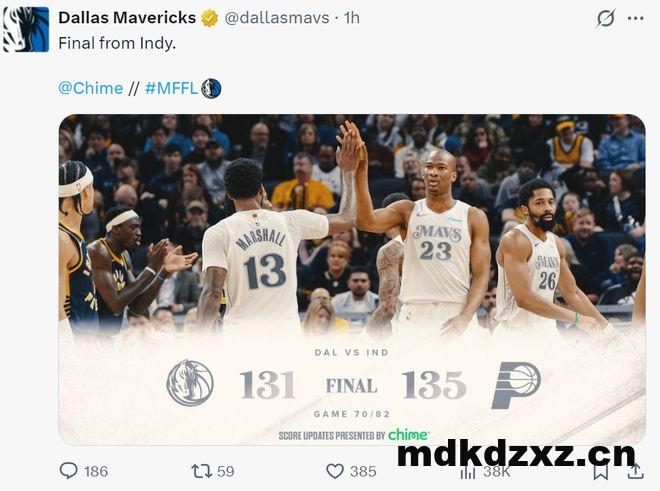Image resolution: width=660 pixels, height=491 pixels.
Task: Open the three-dot more options menu
Action: pyautogui.click(x=635, y=18)
